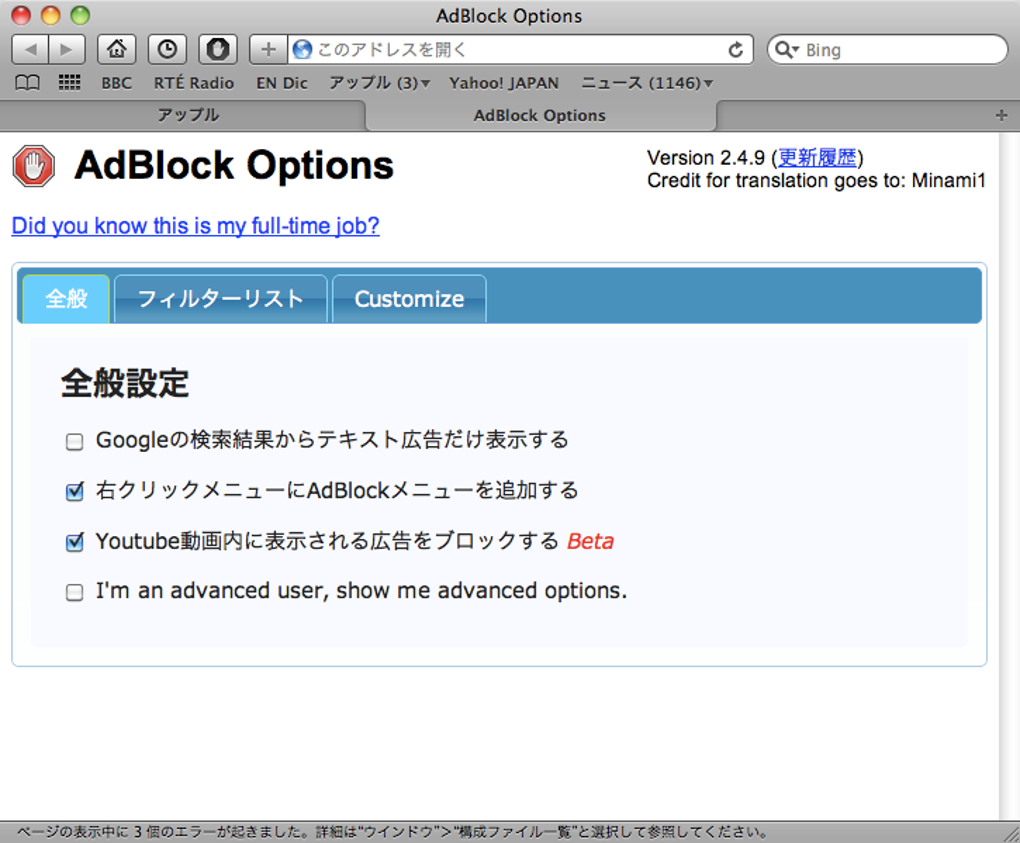Click the globe icon in address bar
The height and width of the screenshot is (843, 1020).
click(x=302, y=49)
